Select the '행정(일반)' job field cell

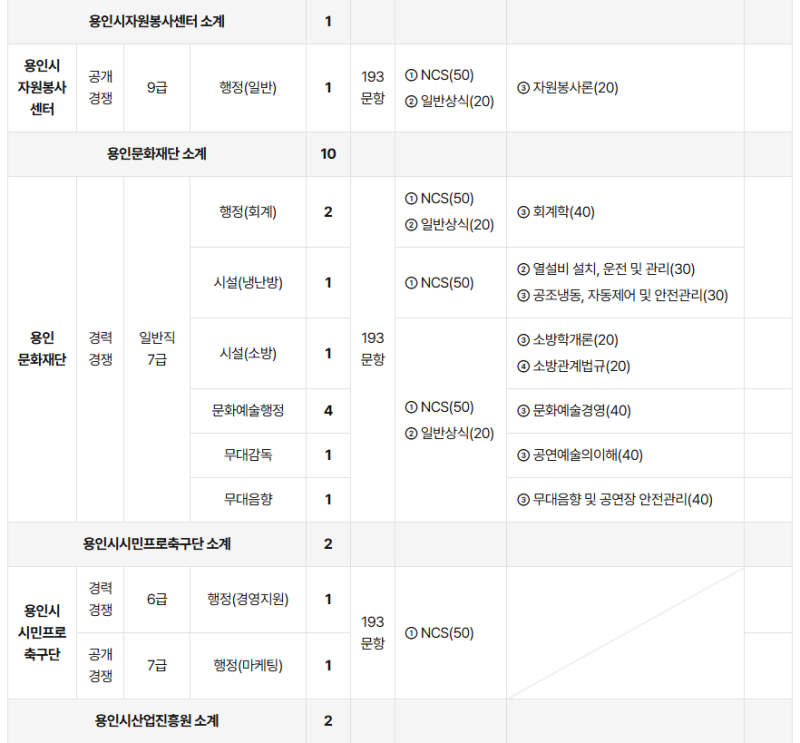click(x=248, y=88)
